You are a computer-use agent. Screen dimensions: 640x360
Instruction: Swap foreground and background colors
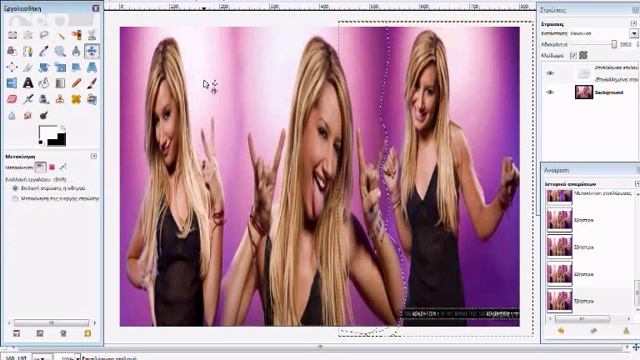click(63, 128)
